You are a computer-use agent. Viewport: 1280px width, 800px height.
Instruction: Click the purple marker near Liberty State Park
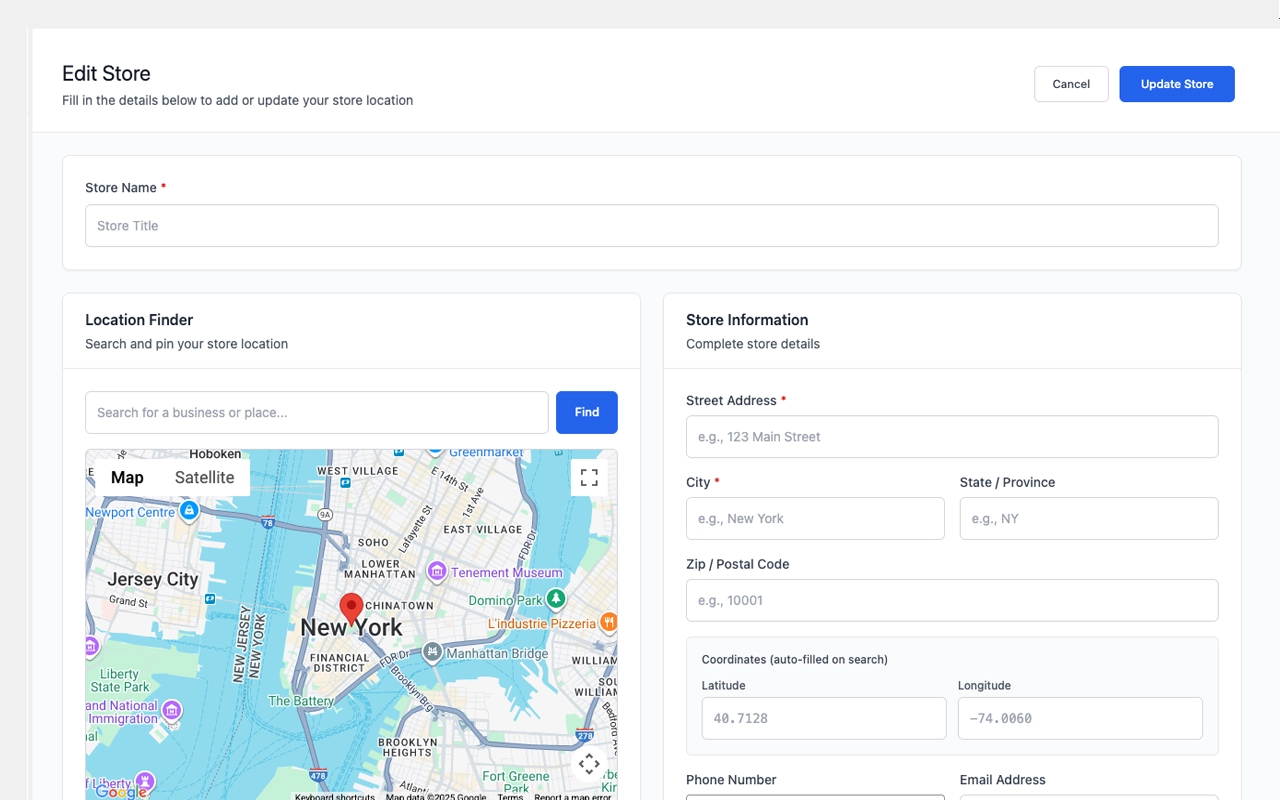coord(172,710)
